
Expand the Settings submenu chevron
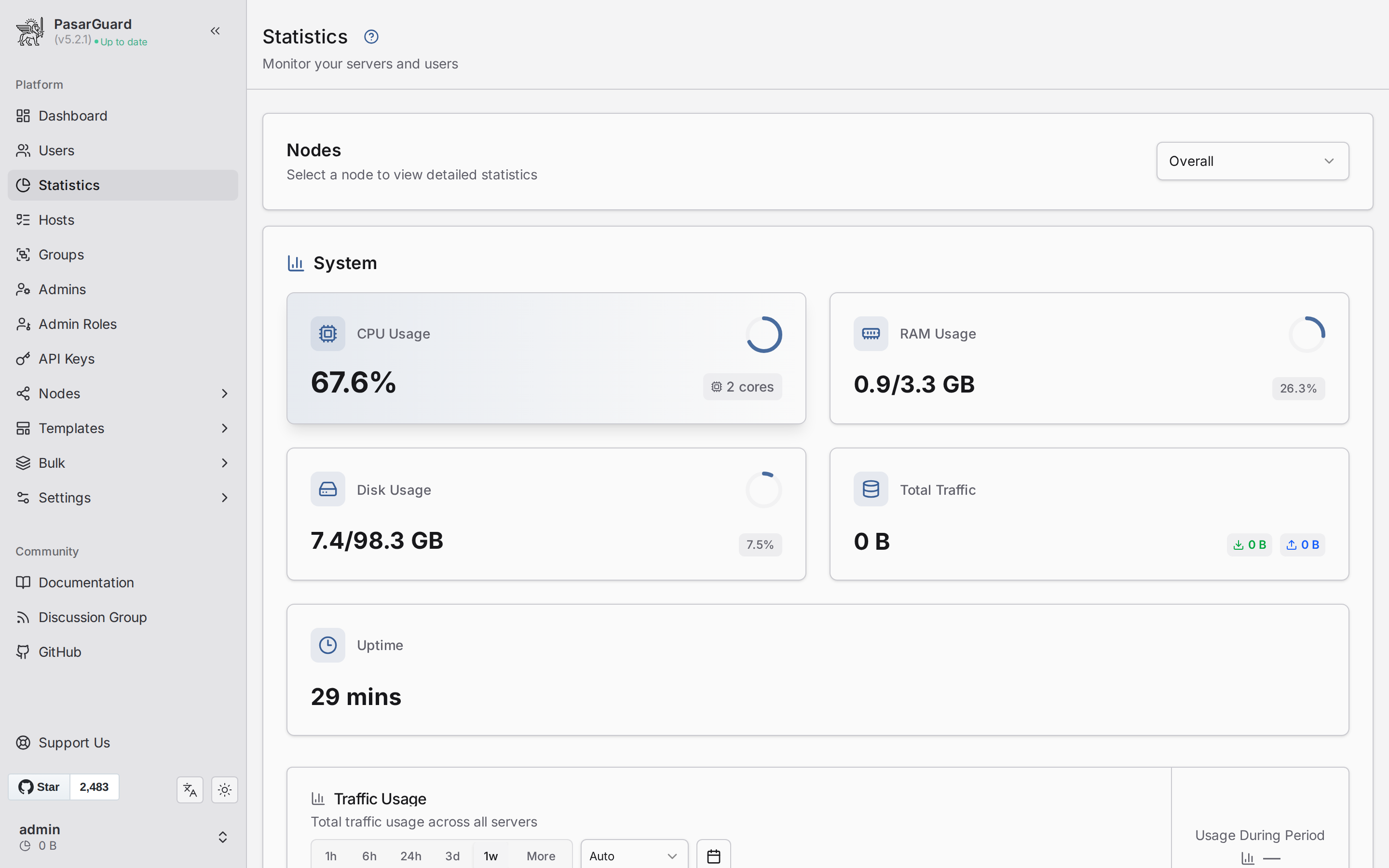tap(224, 498)
